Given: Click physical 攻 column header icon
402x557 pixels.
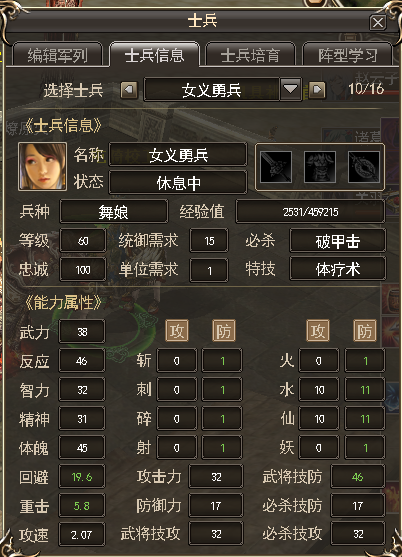Looking at the screenshot, I should click(176, 331).
